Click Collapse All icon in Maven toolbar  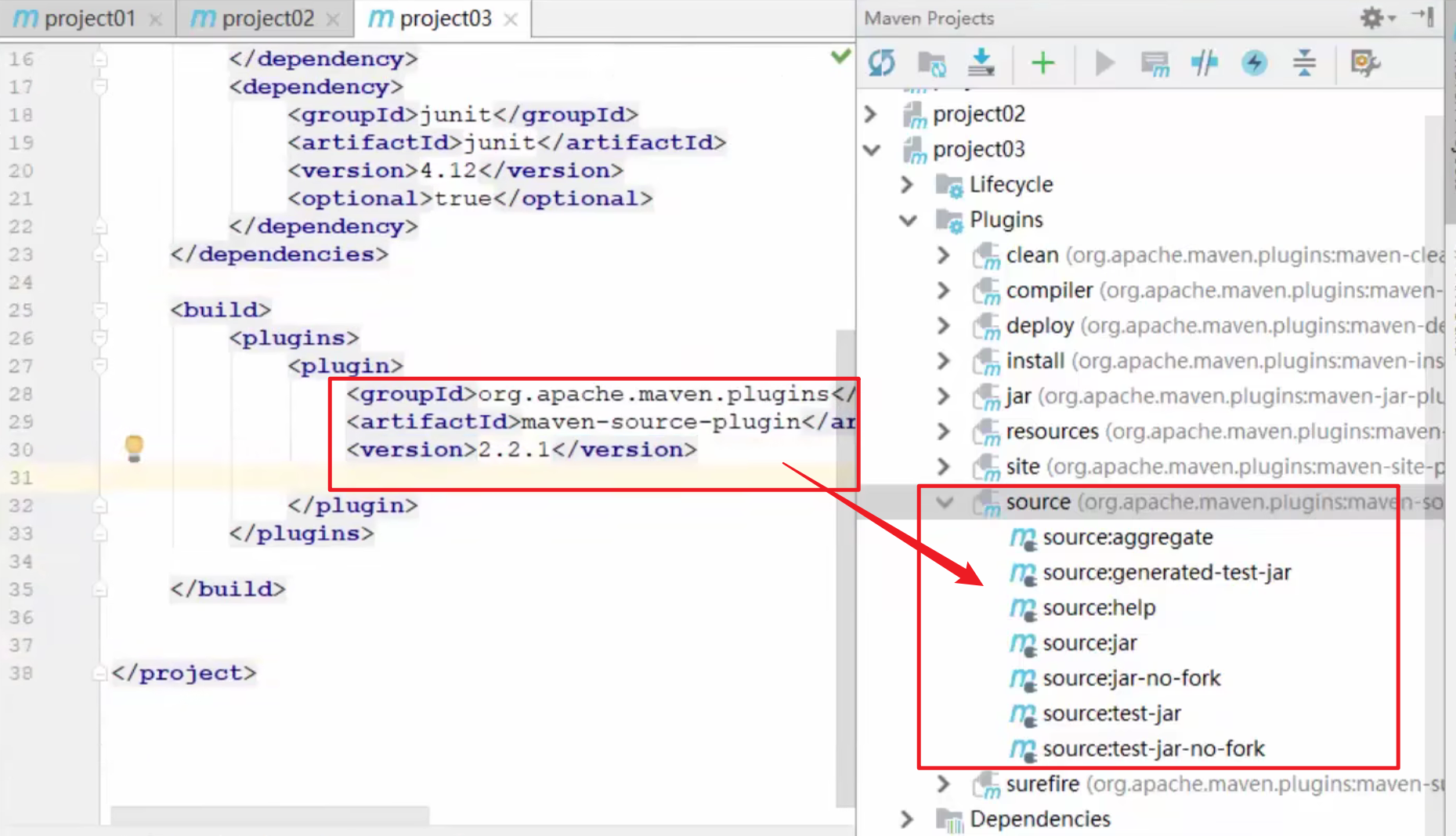tap(1304, 63)
